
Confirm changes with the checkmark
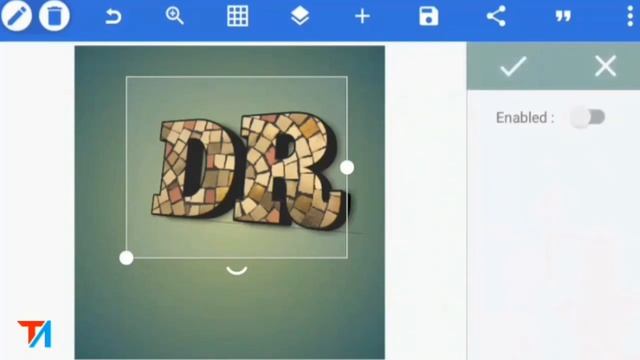pos(513,66)
